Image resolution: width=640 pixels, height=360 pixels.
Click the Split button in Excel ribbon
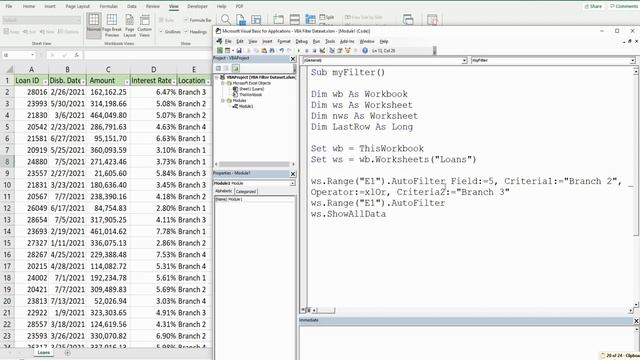point(326,17)
